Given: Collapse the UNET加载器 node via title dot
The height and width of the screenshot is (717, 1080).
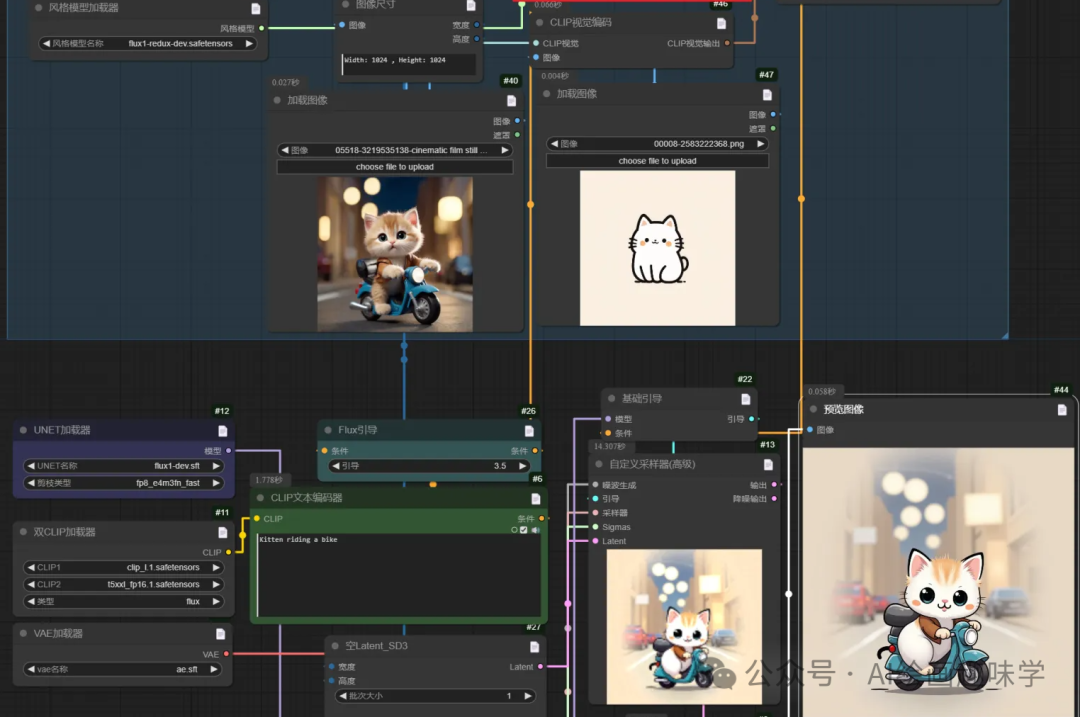Looking at the screenshot, I should (x=23, y=430).
